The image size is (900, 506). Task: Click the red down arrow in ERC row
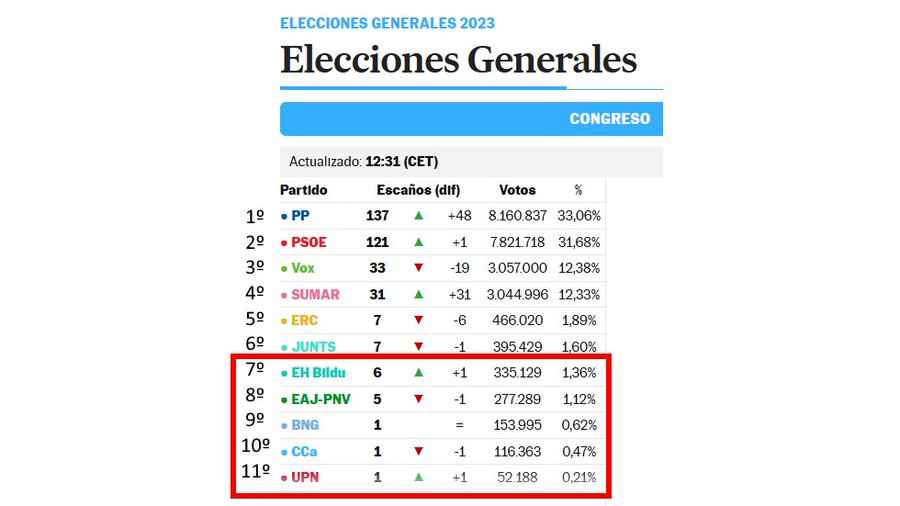pyautogui.click(x=418, y=320)
